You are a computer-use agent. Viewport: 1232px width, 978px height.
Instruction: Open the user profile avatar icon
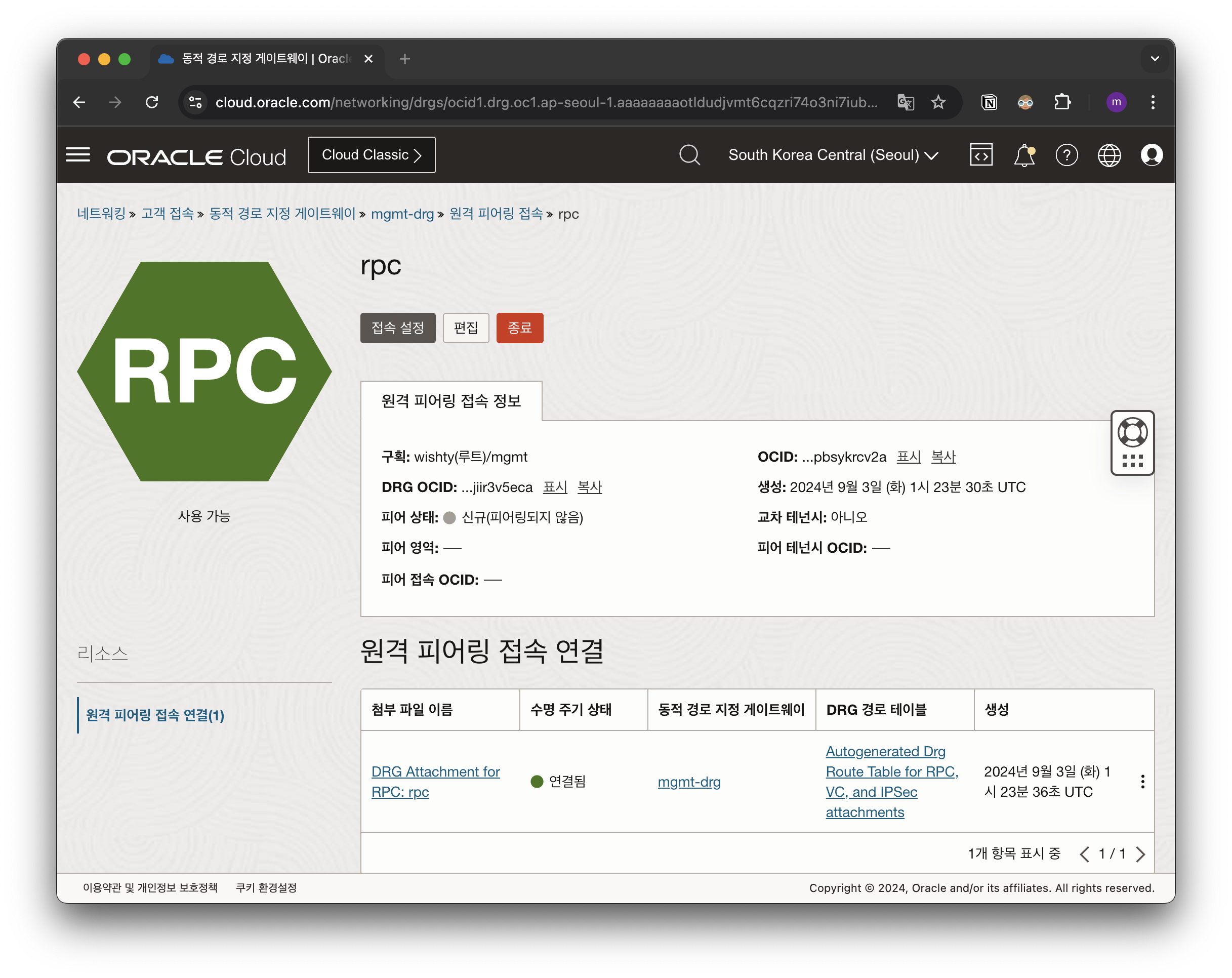click(x=1151, y=155)
